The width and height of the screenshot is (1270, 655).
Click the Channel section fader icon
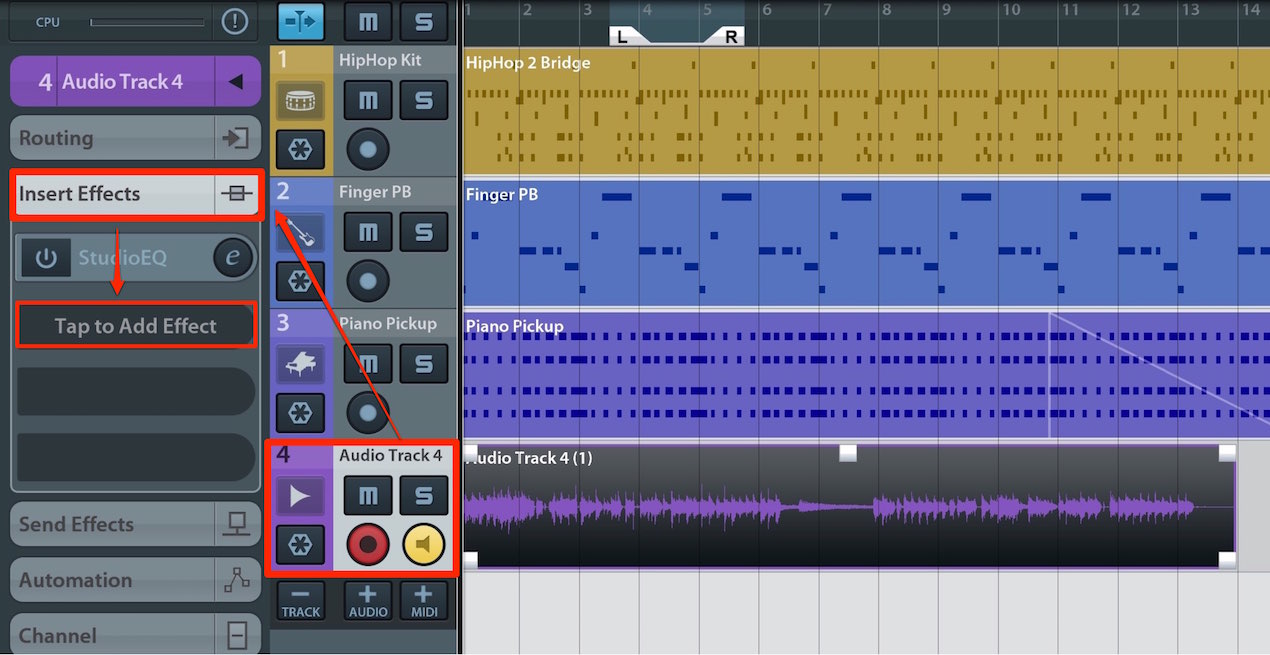click(236, 635)
